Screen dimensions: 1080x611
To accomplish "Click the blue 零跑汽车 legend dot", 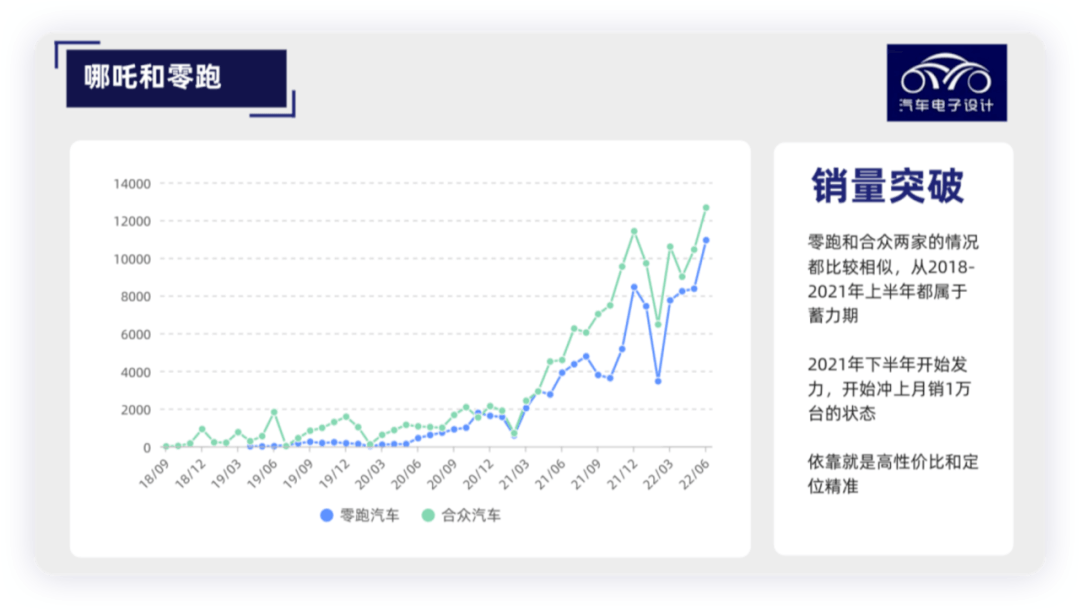I will click(x=326, y=515).
